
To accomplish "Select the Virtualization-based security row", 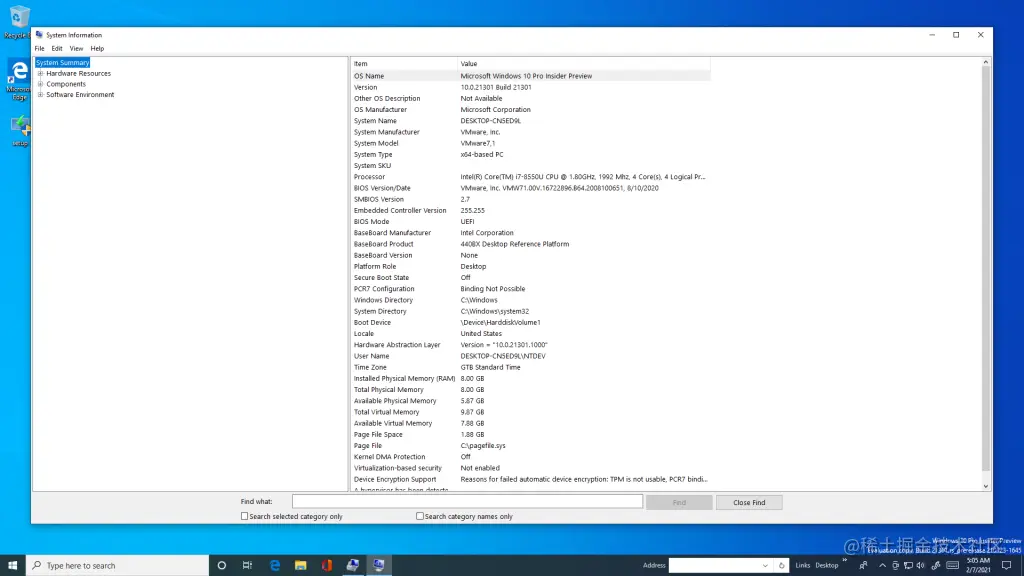I will click(x=530, y=468).
